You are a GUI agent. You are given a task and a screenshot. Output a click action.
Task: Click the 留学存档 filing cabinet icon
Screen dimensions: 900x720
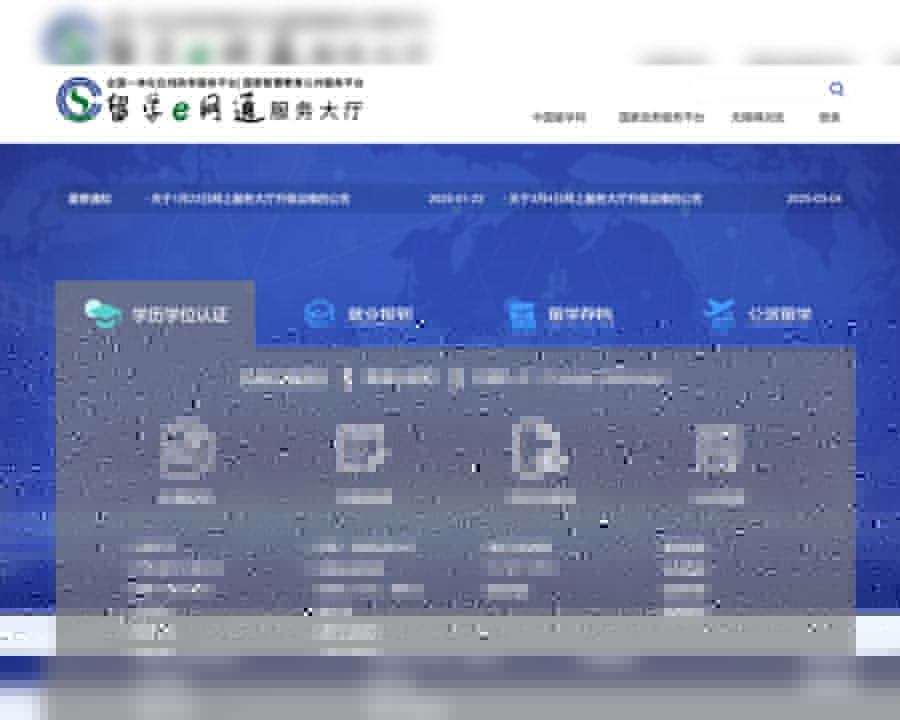tap(522, 312)
